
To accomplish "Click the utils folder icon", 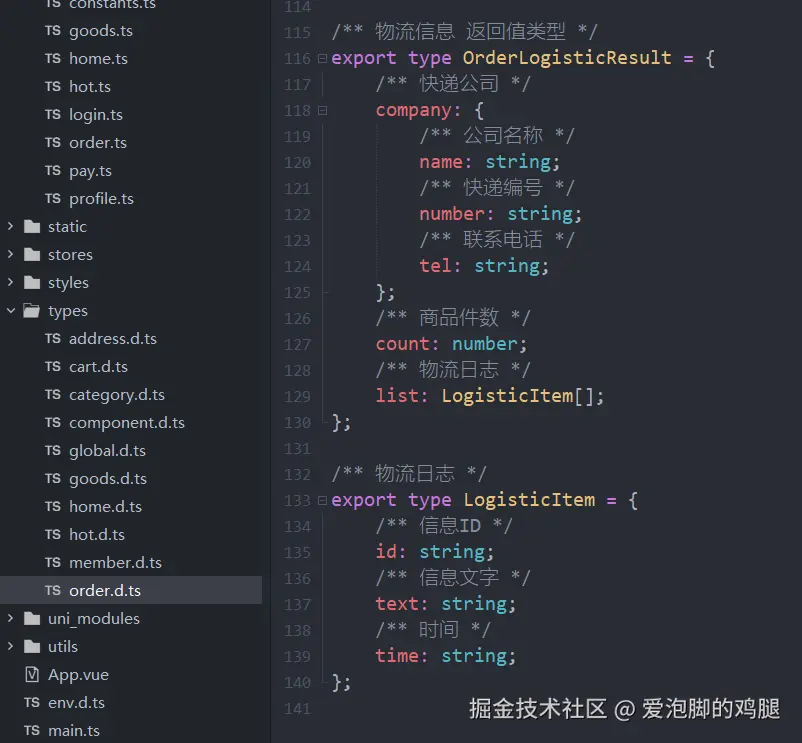I will [32, 647].
